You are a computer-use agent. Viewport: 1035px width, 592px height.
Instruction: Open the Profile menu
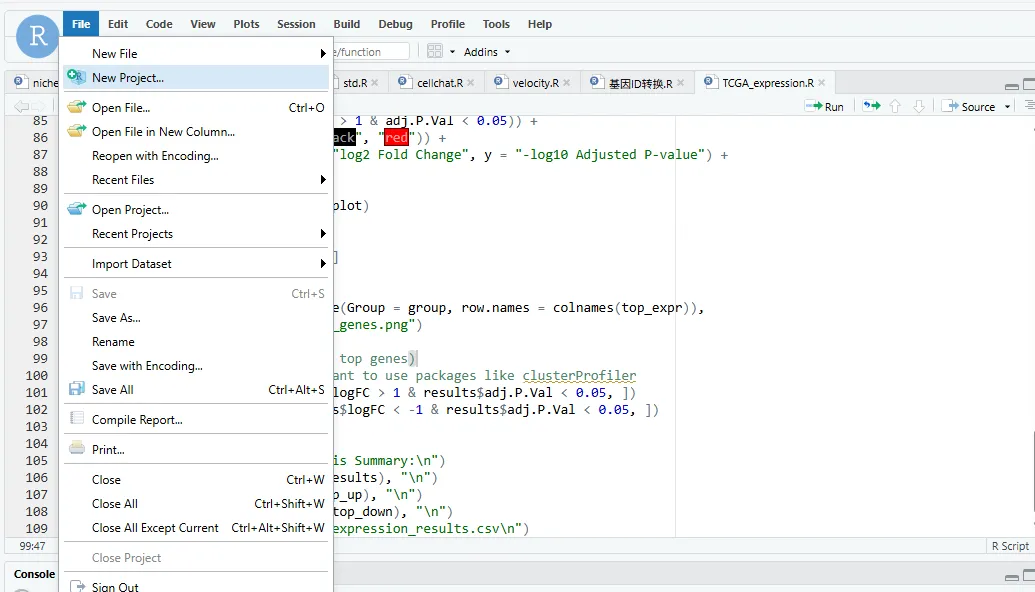pyautogui.click(x=448, y=24)
